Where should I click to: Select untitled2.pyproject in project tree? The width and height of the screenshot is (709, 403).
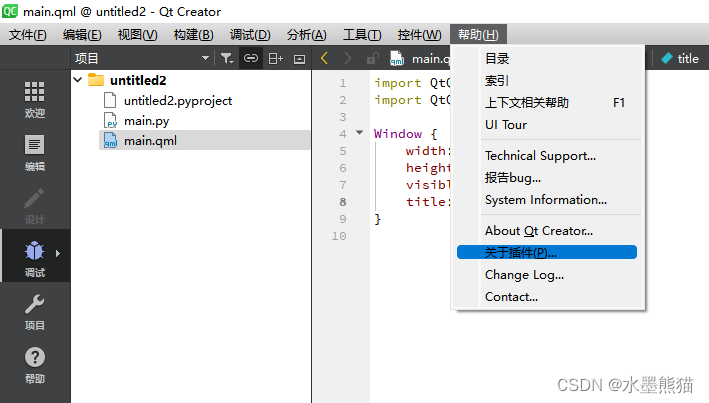coord(178,100)
